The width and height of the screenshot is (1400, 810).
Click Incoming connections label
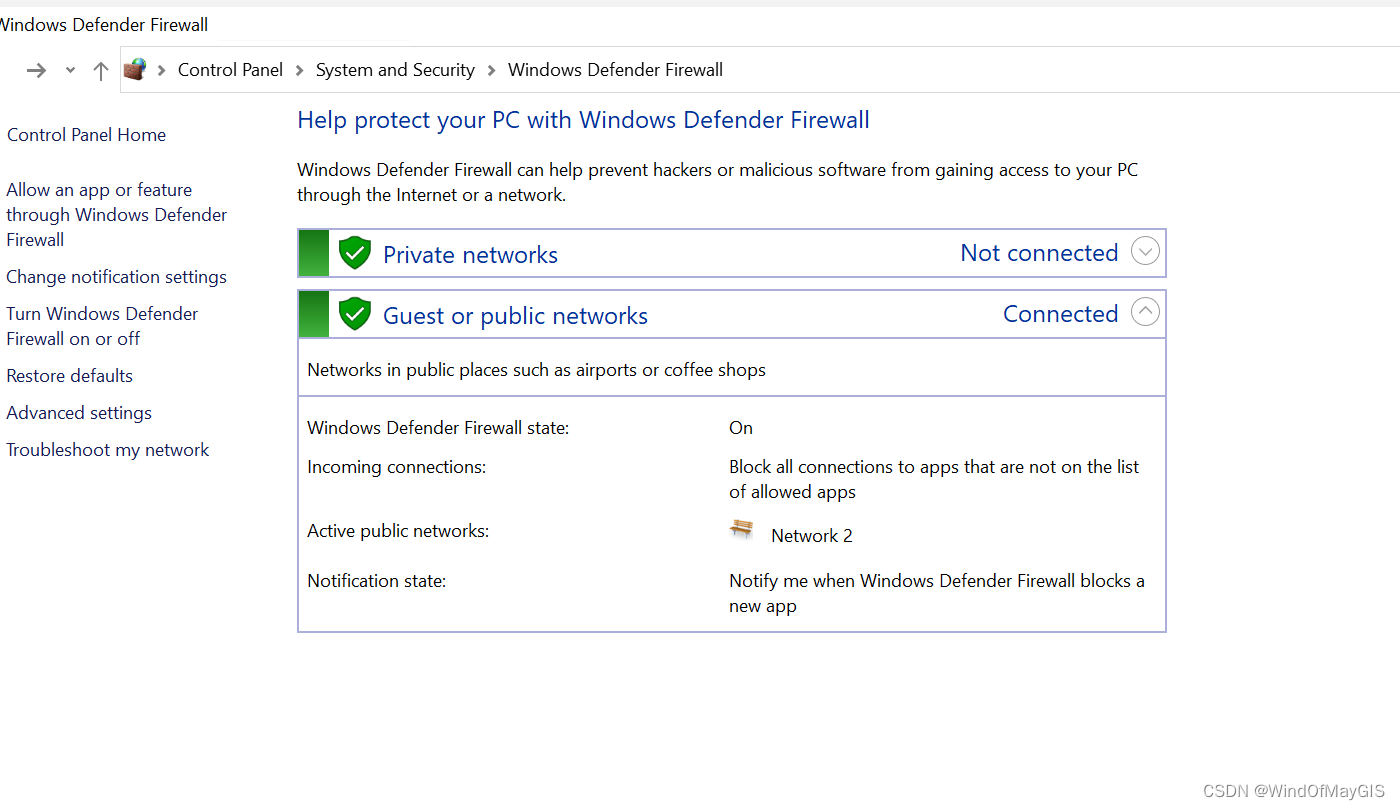(x=396, y=467)
